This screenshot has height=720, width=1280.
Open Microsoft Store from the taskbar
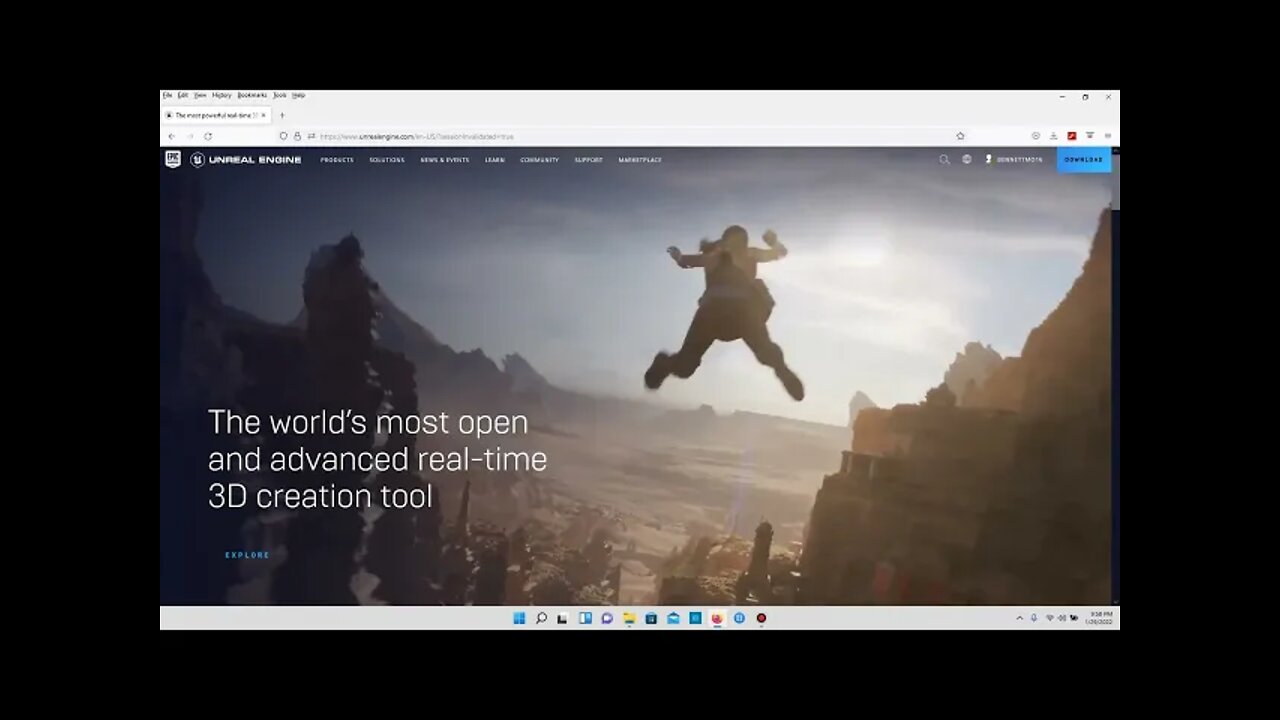[x=651, y=618]
